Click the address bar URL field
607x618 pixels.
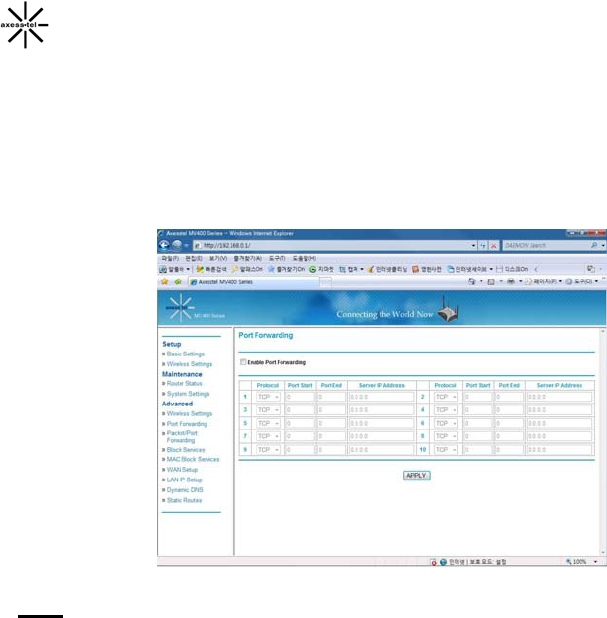coord(332,246)
